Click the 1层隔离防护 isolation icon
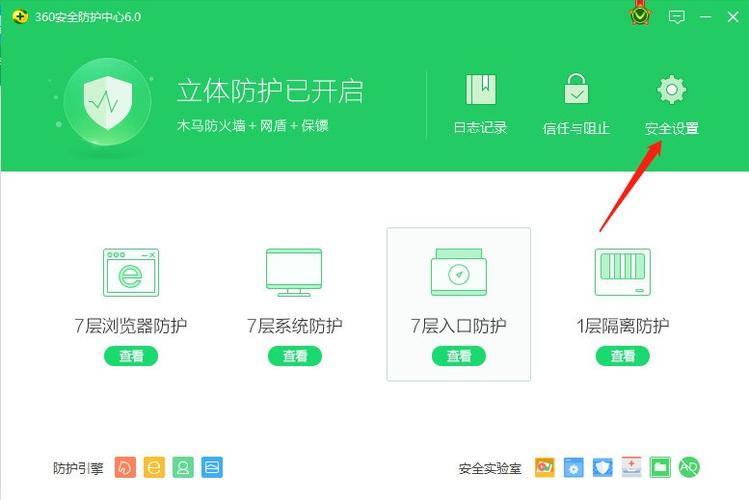Viewport: 749px width, 500px height. [622, 272]
